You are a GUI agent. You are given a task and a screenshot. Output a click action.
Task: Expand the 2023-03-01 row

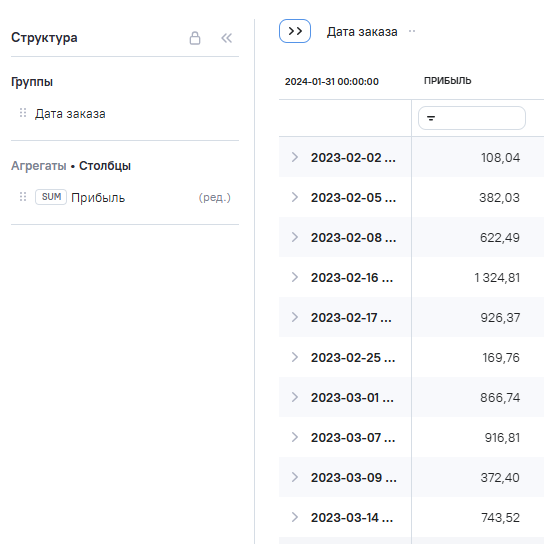point(295,397)
